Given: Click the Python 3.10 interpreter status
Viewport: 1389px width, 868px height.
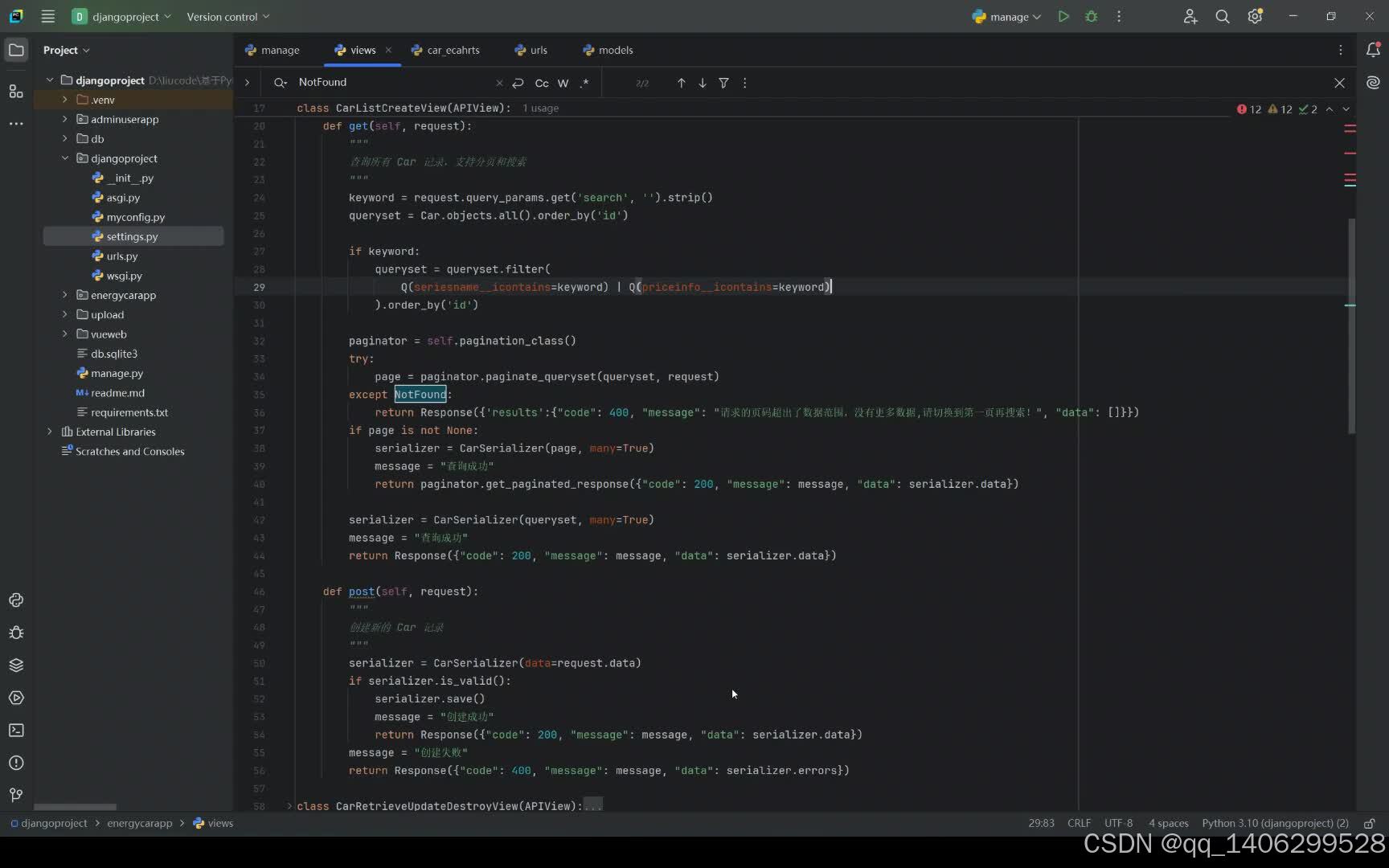Looking at the screenshot, I should 1275,823.
